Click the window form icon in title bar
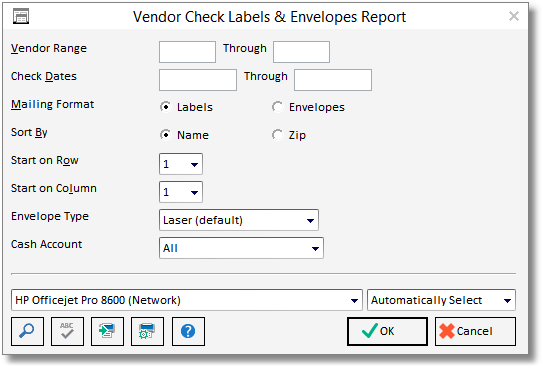 pos(21,17)
